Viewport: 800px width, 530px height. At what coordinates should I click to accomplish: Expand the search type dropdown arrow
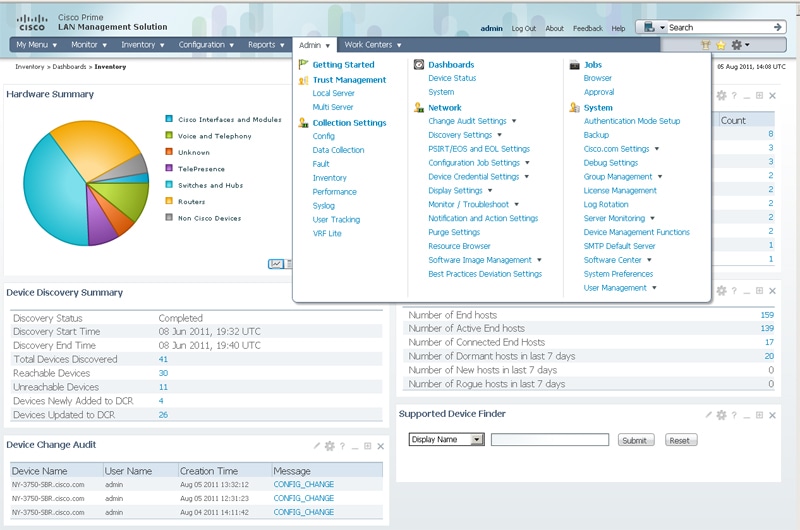coord(662,28)
